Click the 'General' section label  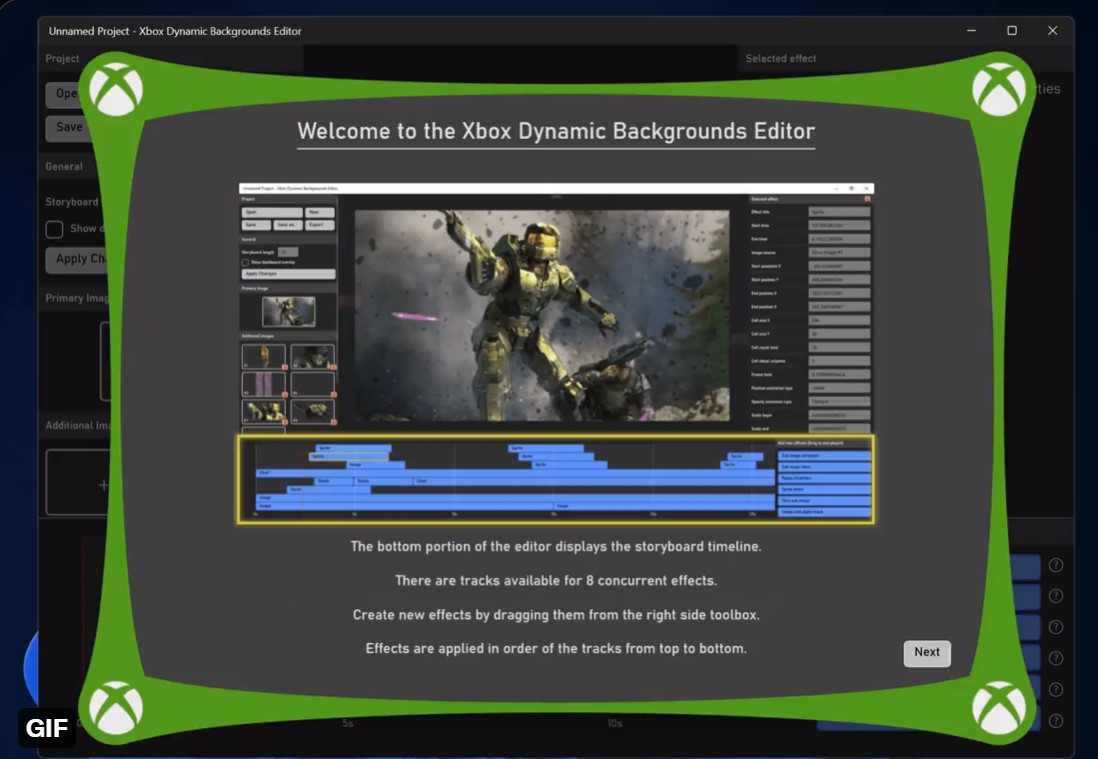pyautogui.click(x=64, y=167)
